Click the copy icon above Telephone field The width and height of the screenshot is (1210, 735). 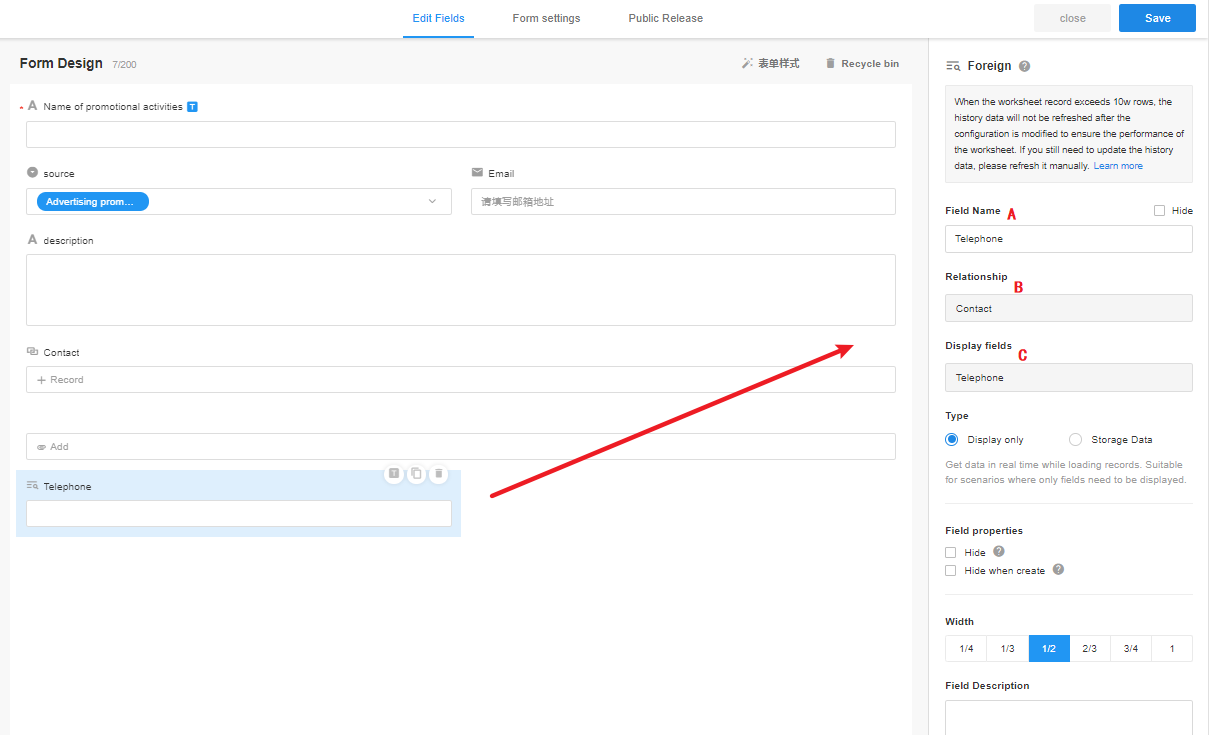tap(416, 474)
